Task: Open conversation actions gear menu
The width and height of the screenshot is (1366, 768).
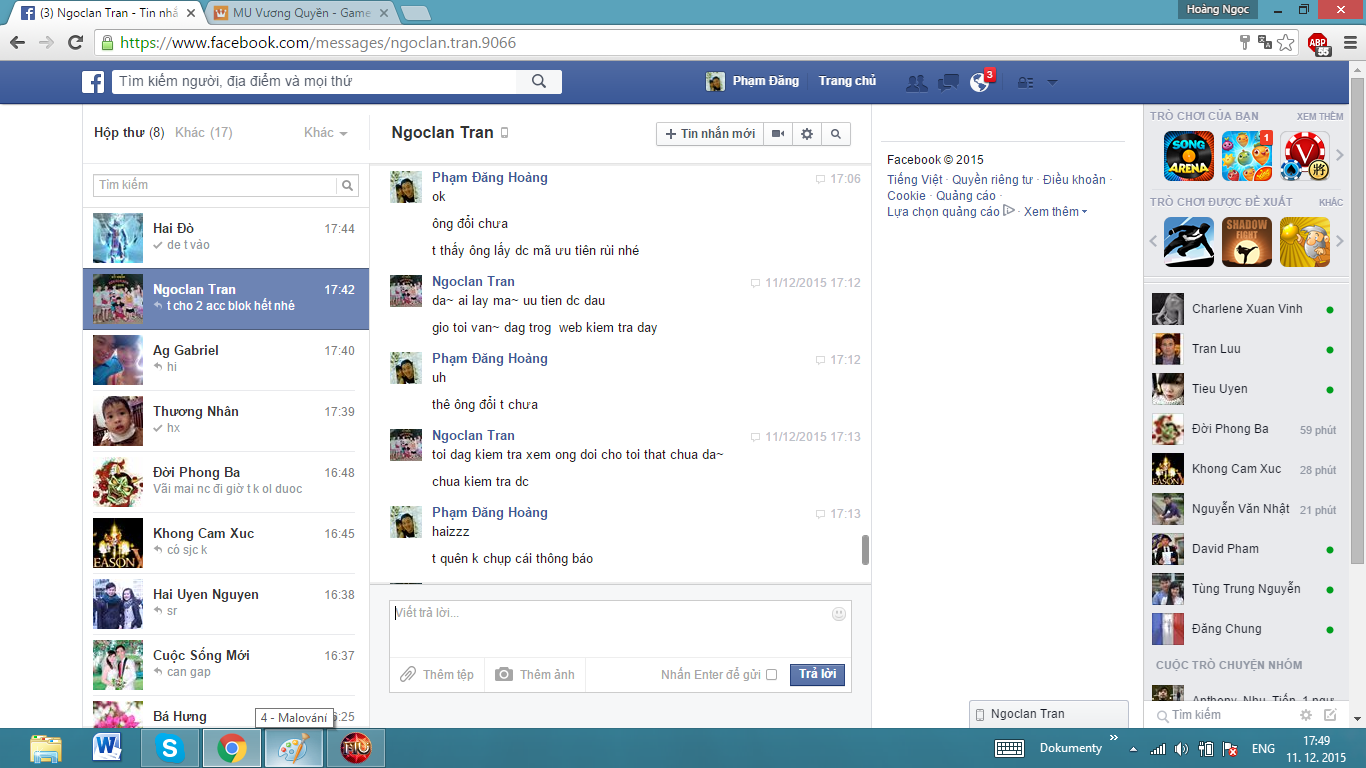Action: point(807,134)
